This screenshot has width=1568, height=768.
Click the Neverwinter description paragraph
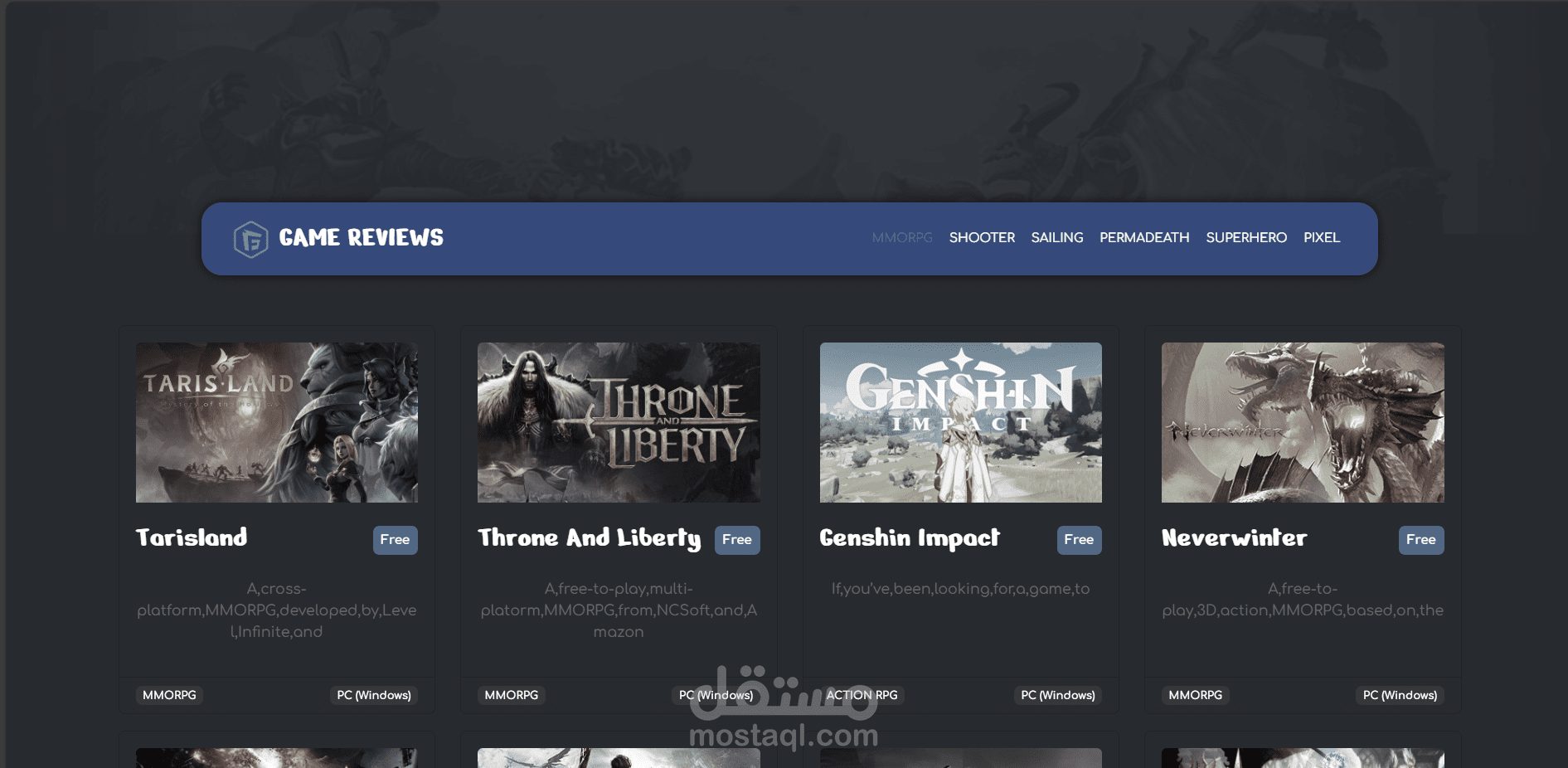click(1303, 600)
